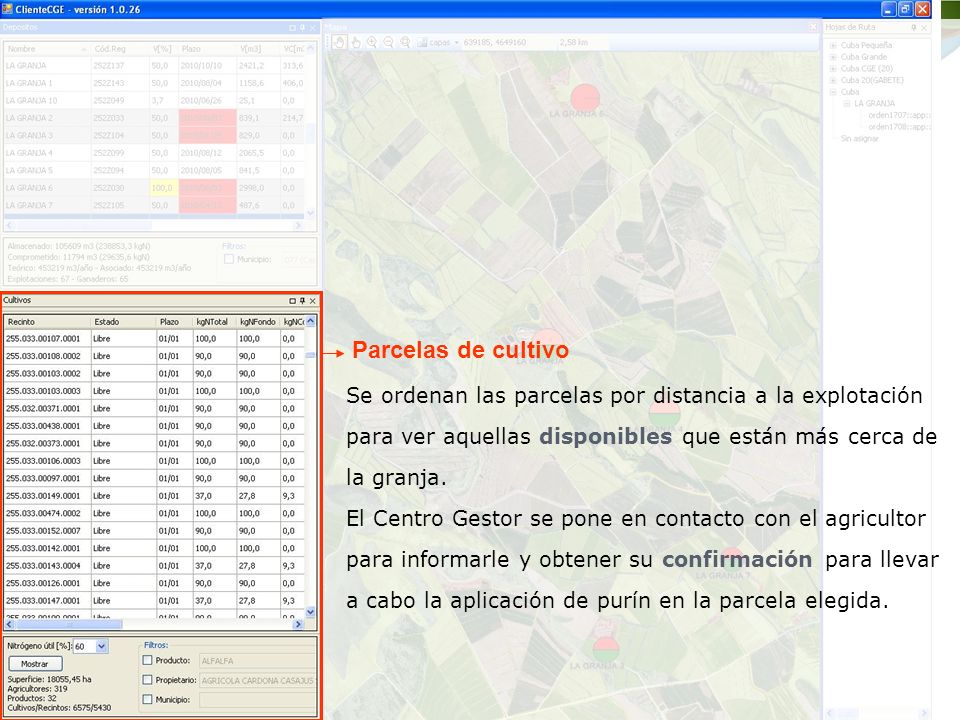The image size is (960, 720).
Task: Click yellow 100,0 cell in LA GRANJA 6 row
Action: 164,188
